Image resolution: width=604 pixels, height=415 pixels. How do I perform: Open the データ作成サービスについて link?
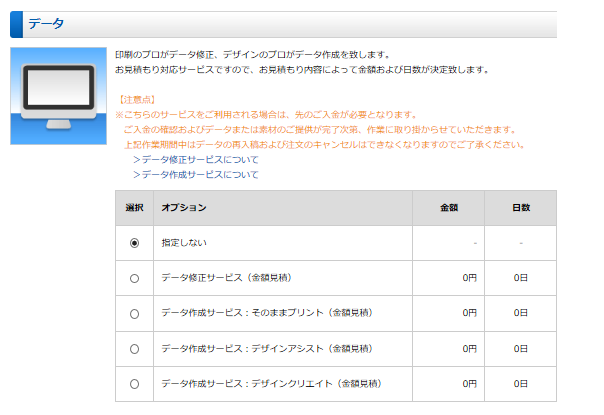[x=199, y=175]
